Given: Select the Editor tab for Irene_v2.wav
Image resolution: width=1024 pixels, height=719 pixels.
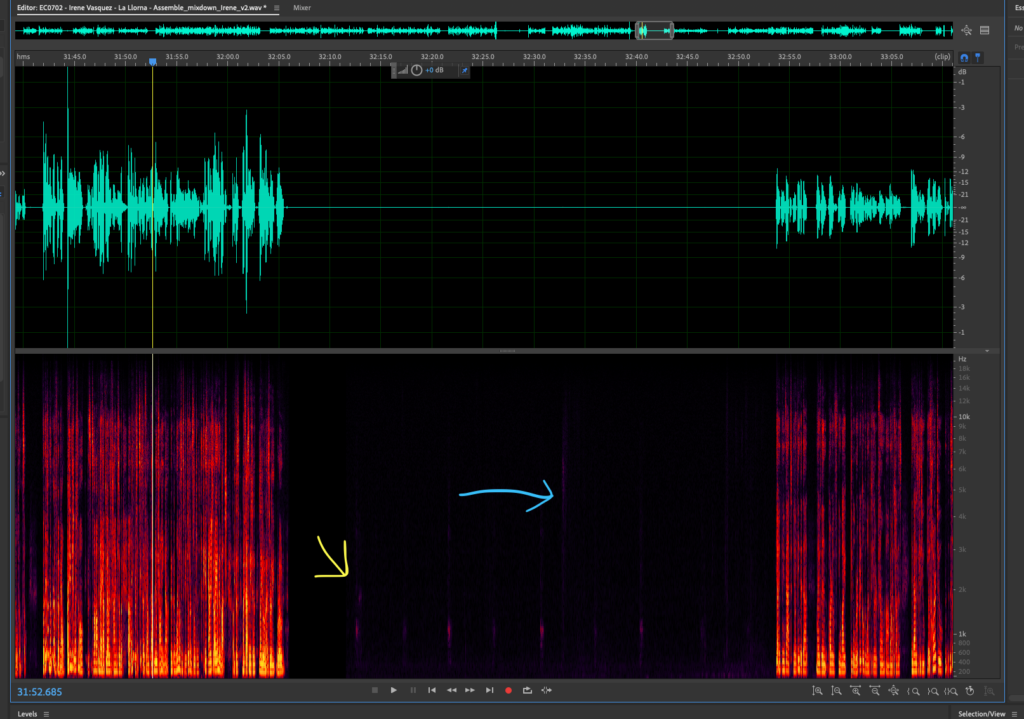Looking at the screenshot, I should pos(142,8).
